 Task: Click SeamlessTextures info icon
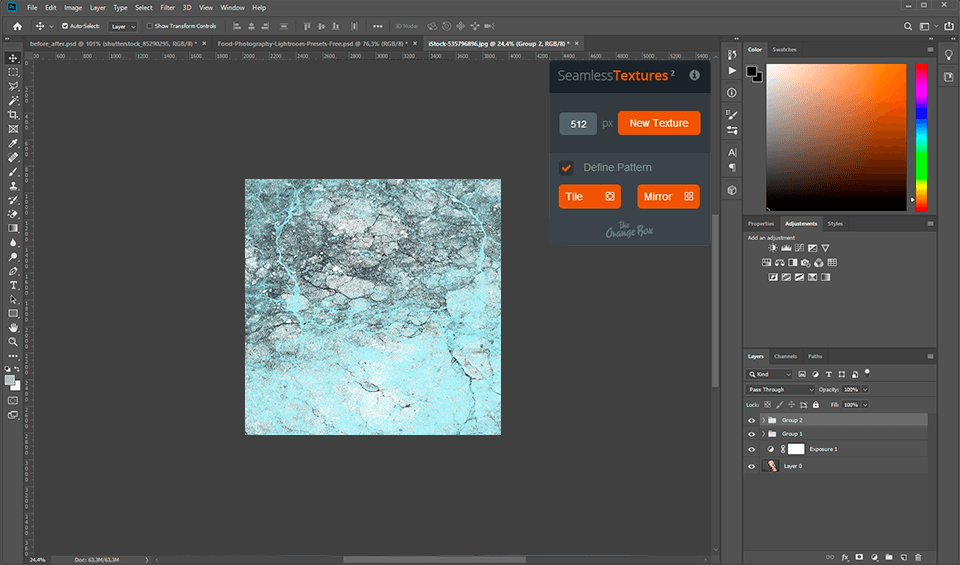point(694,75)
